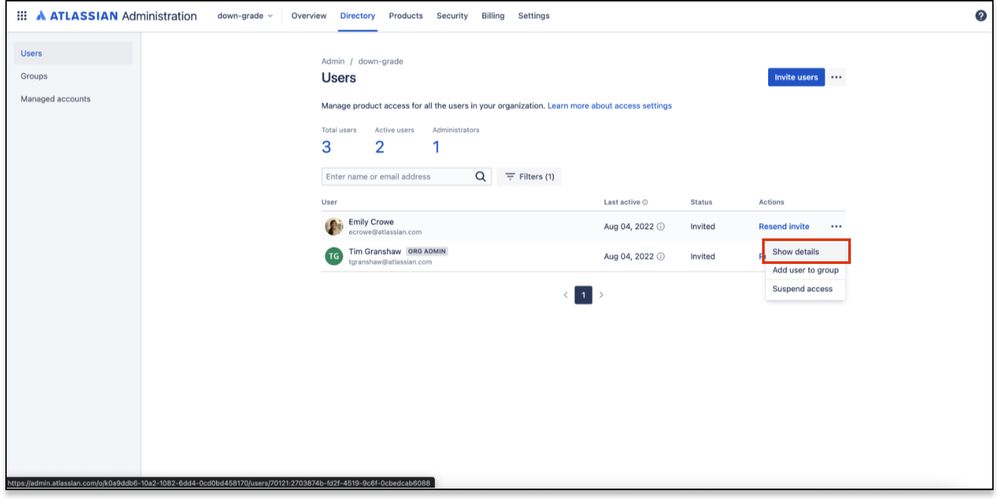This screenshot has width=999, height=501.
Task: Click Emily Crowe's avatar photo
Action: pos(334,226)
